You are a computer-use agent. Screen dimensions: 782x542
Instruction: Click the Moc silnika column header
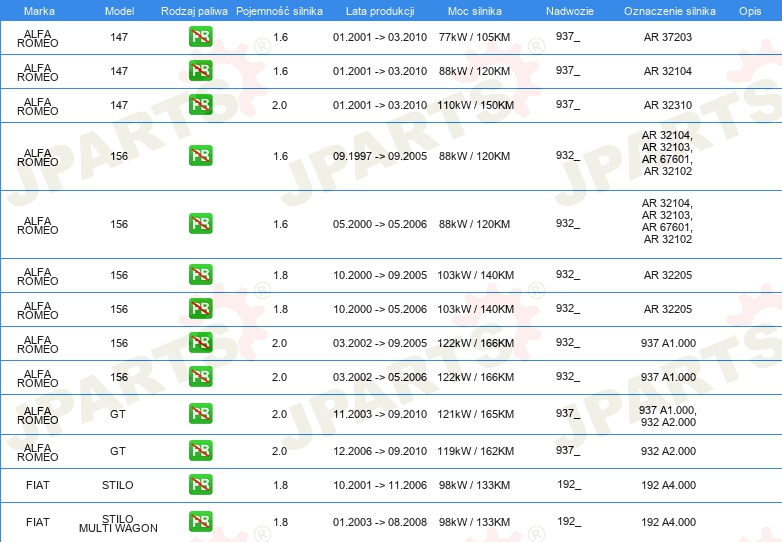pyautogui.click(x=475, y=11)
